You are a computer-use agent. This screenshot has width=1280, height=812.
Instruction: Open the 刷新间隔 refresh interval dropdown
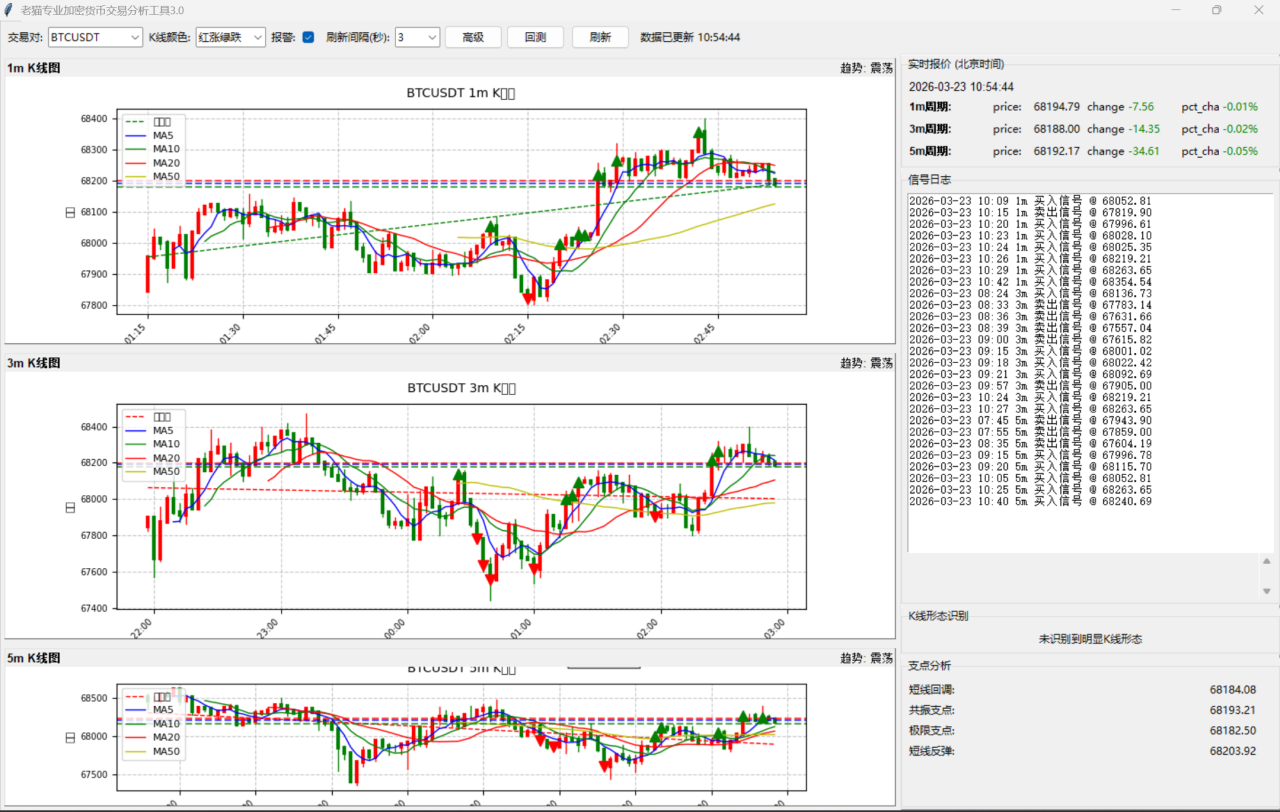(418, 37)
